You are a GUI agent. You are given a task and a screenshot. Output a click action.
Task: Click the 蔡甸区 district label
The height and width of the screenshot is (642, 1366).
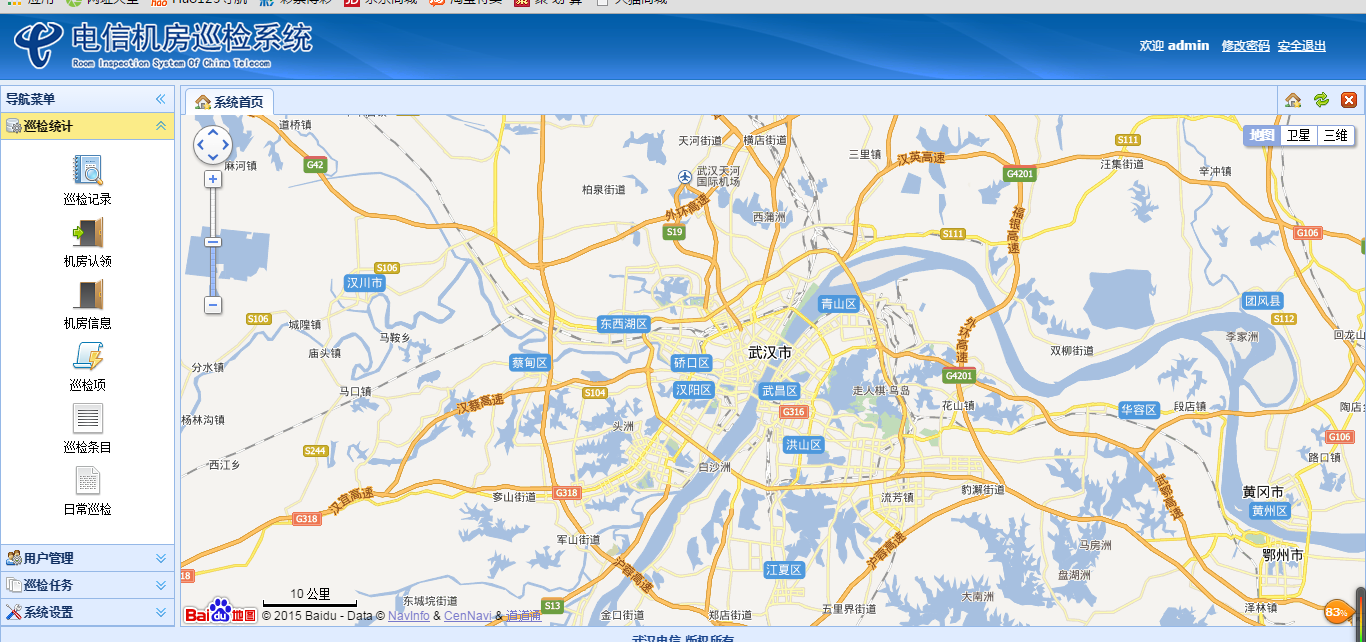(x=530, y=362)
